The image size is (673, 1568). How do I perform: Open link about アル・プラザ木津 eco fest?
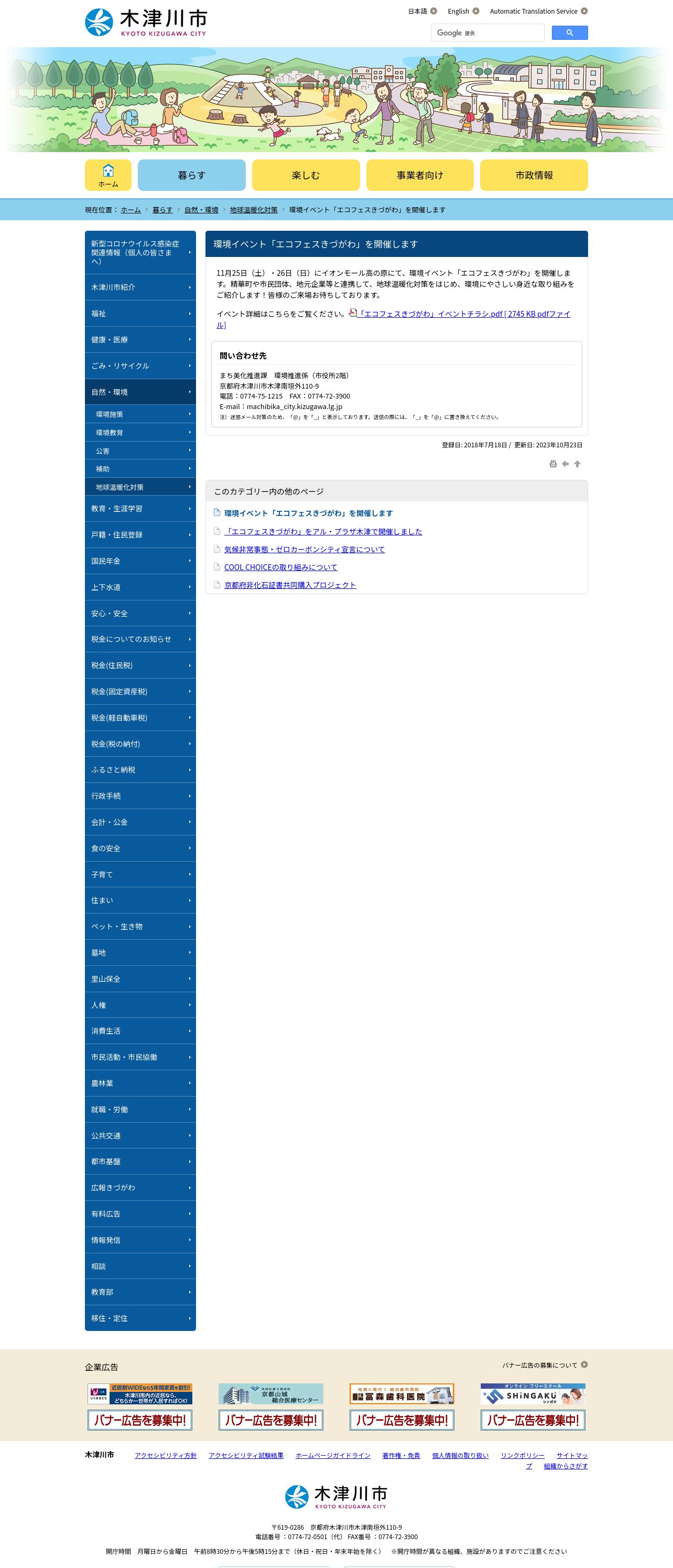323,531
